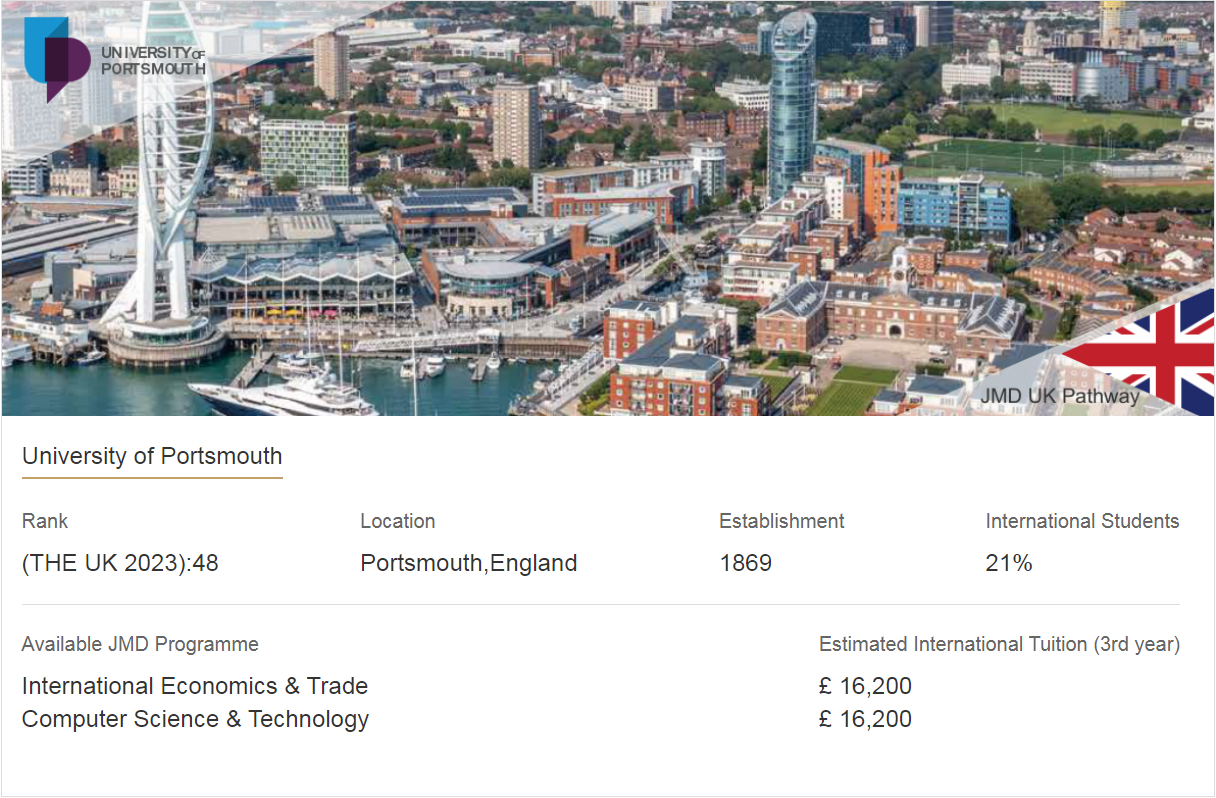Click the Rank label
1216x798 pixels.
pos(45,521)
